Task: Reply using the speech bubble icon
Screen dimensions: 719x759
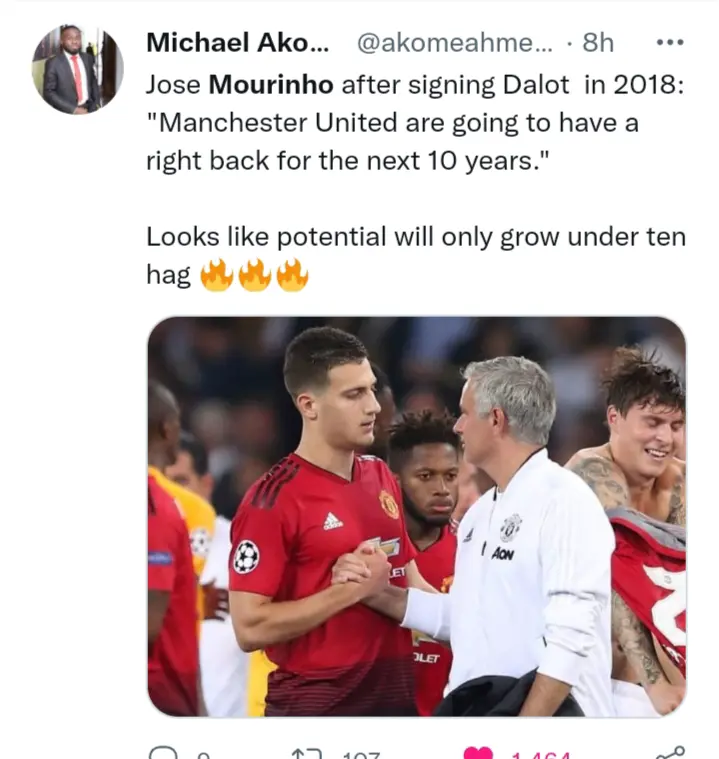Action: tap(163, 753)
